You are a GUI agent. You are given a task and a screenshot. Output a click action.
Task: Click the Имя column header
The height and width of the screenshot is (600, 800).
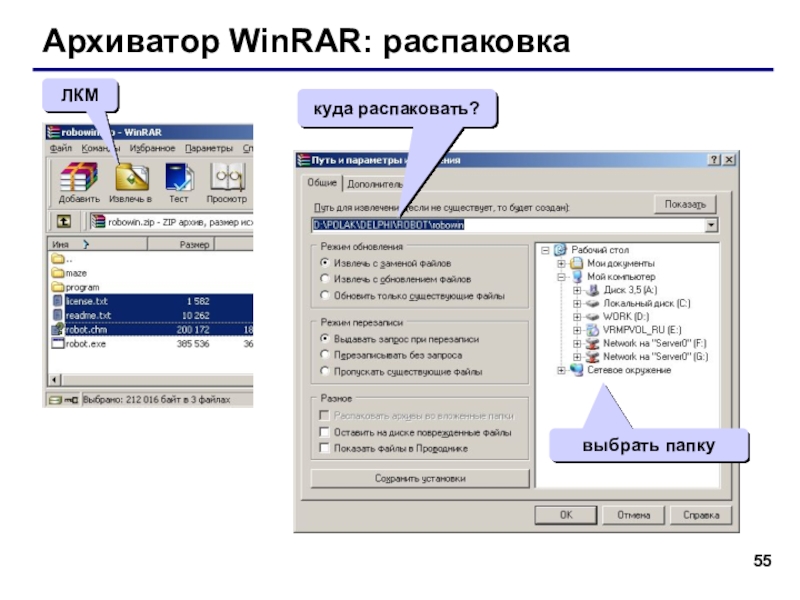coord(97,244)
